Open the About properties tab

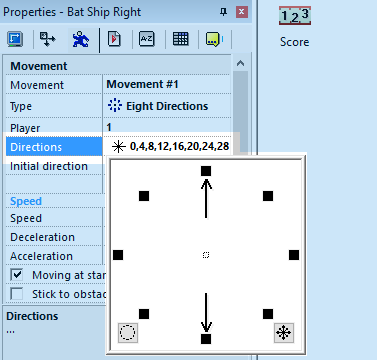click(x=215, y=39)
